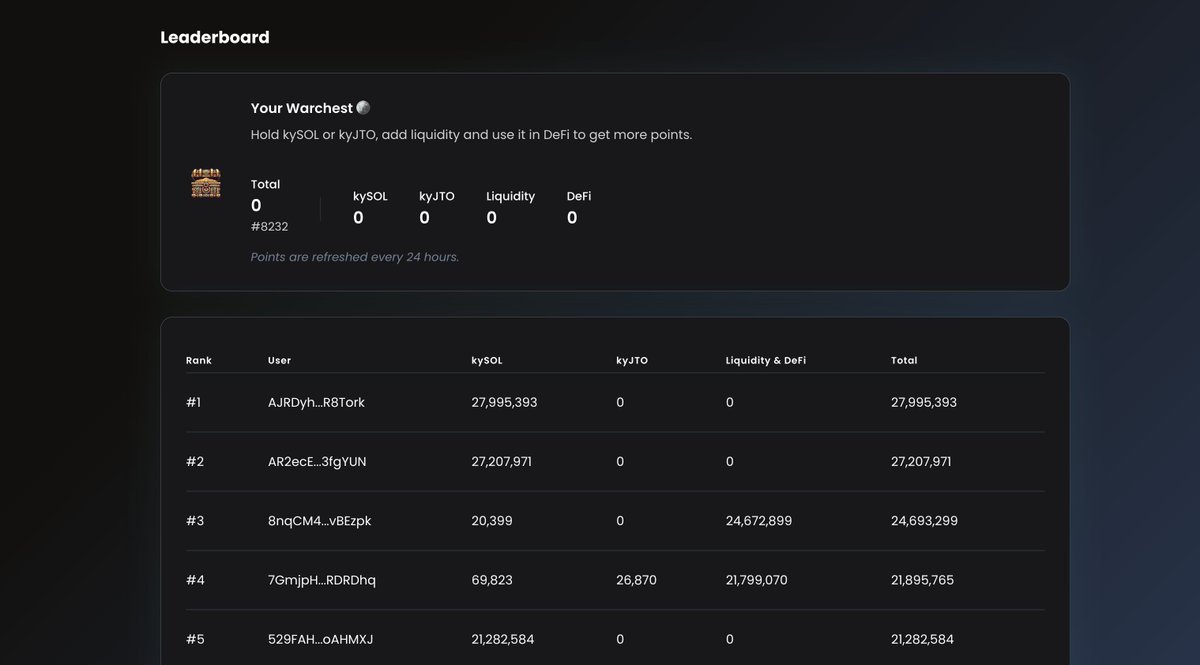Click kySOL value 20,399
Viewport: 1200px width, 665px height.
[x=493, y=521]
